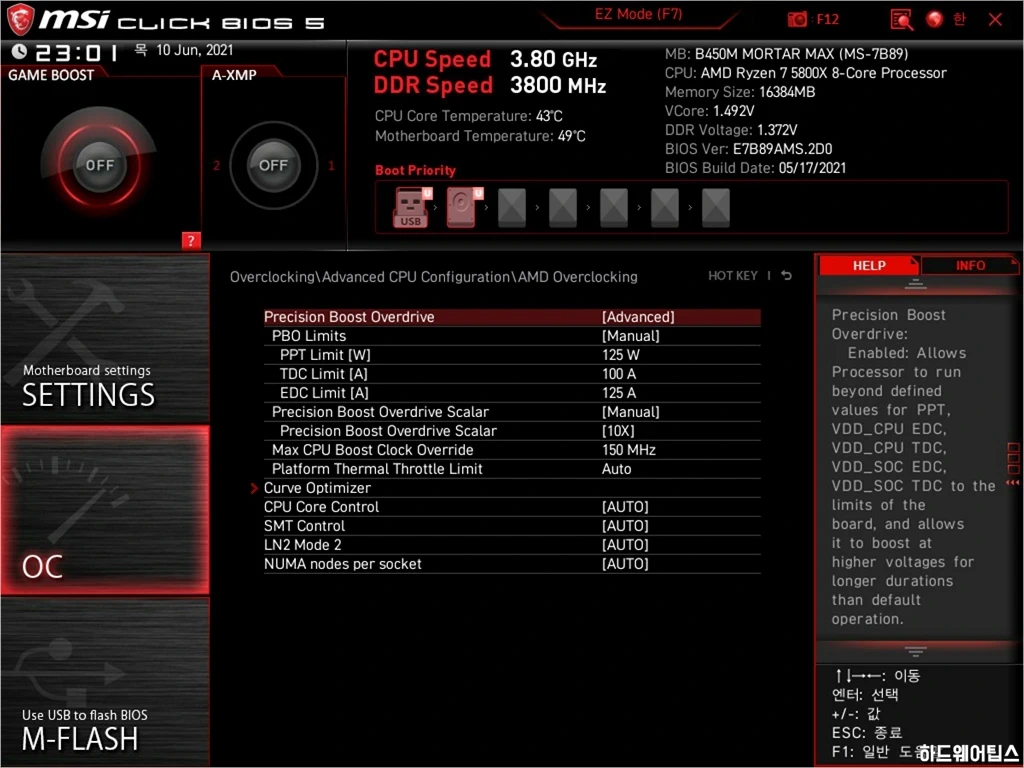Choose the seventh empty boot priority slot
Viewport: 1024px width, 768px height.
[715, 208]
